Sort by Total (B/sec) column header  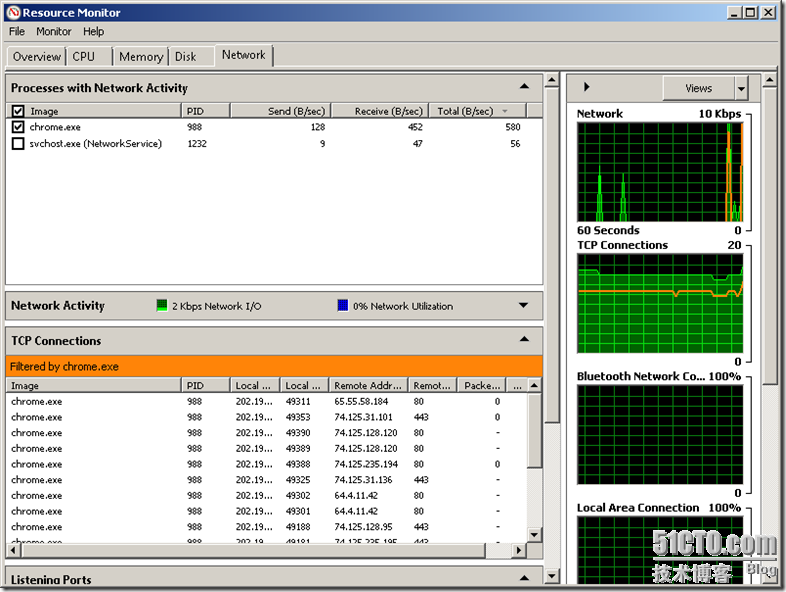point(478,111)
